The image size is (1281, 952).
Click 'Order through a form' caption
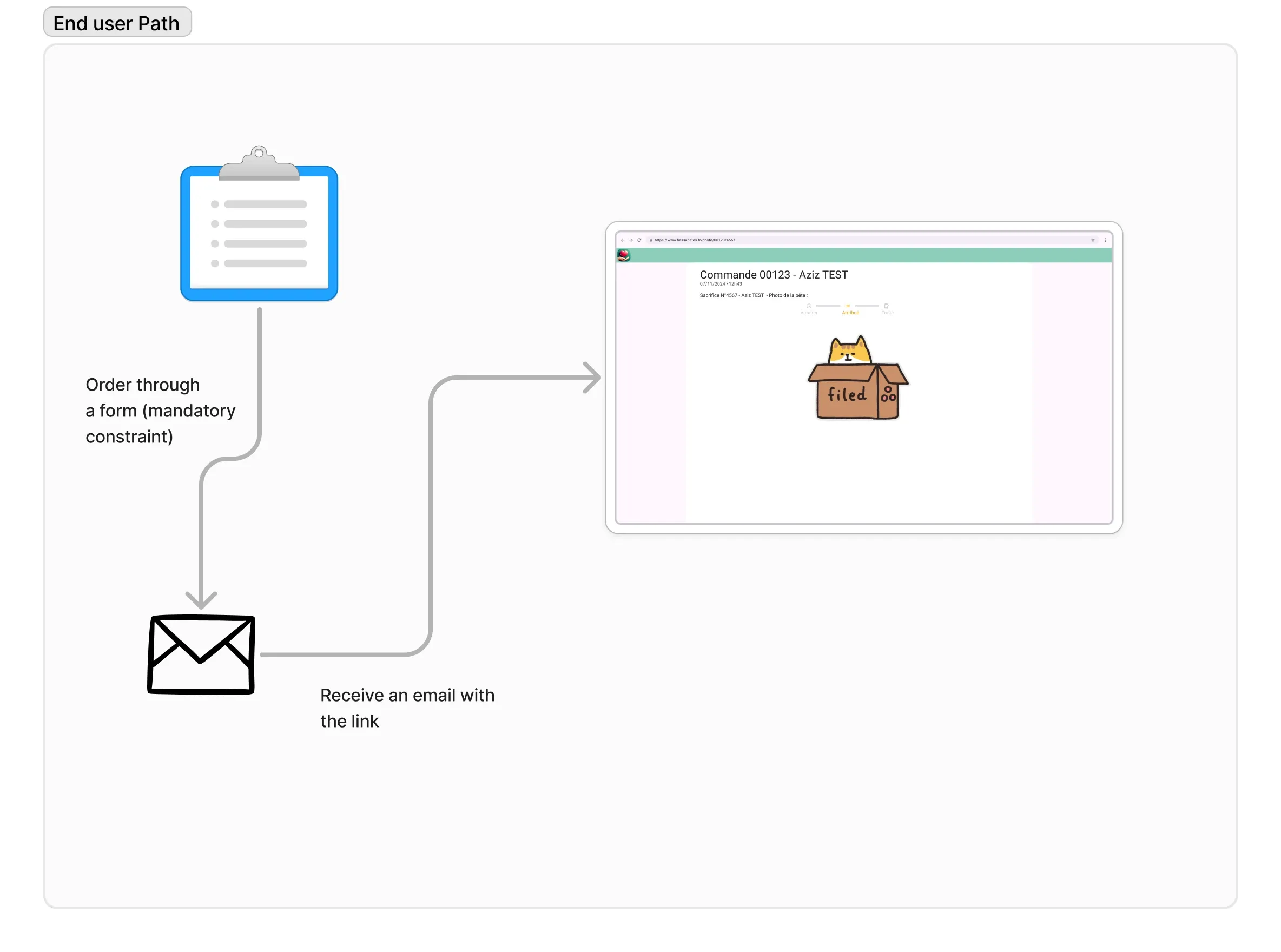160,411
